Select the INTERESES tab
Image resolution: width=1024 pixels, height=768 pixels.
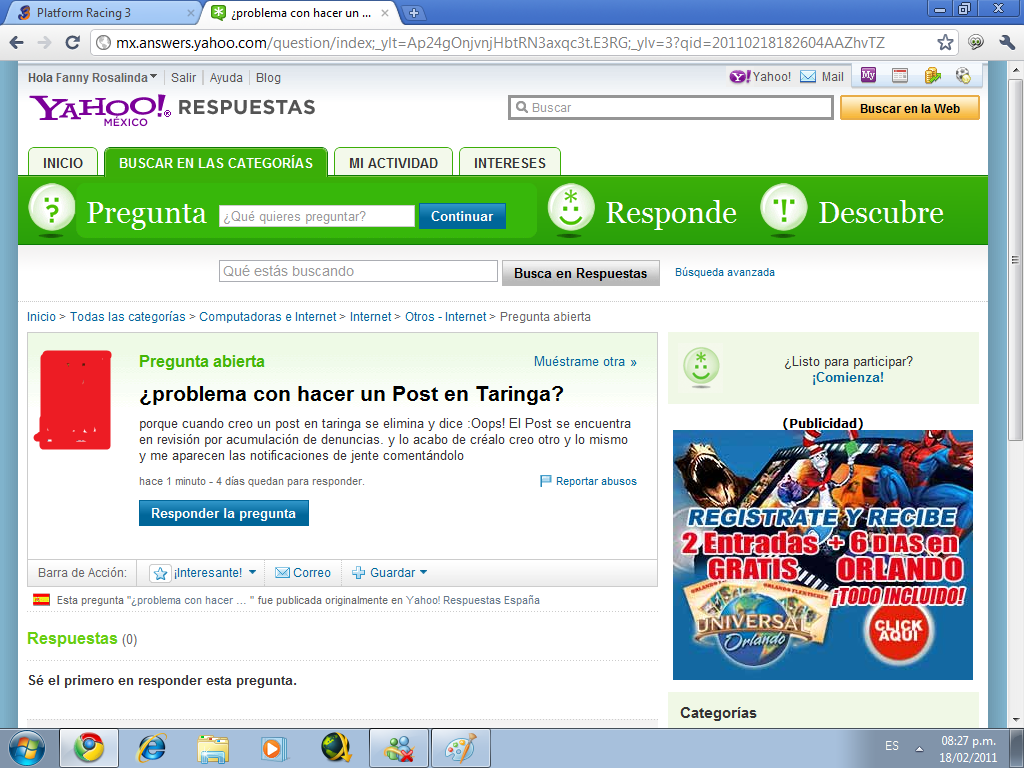point(509,163)
